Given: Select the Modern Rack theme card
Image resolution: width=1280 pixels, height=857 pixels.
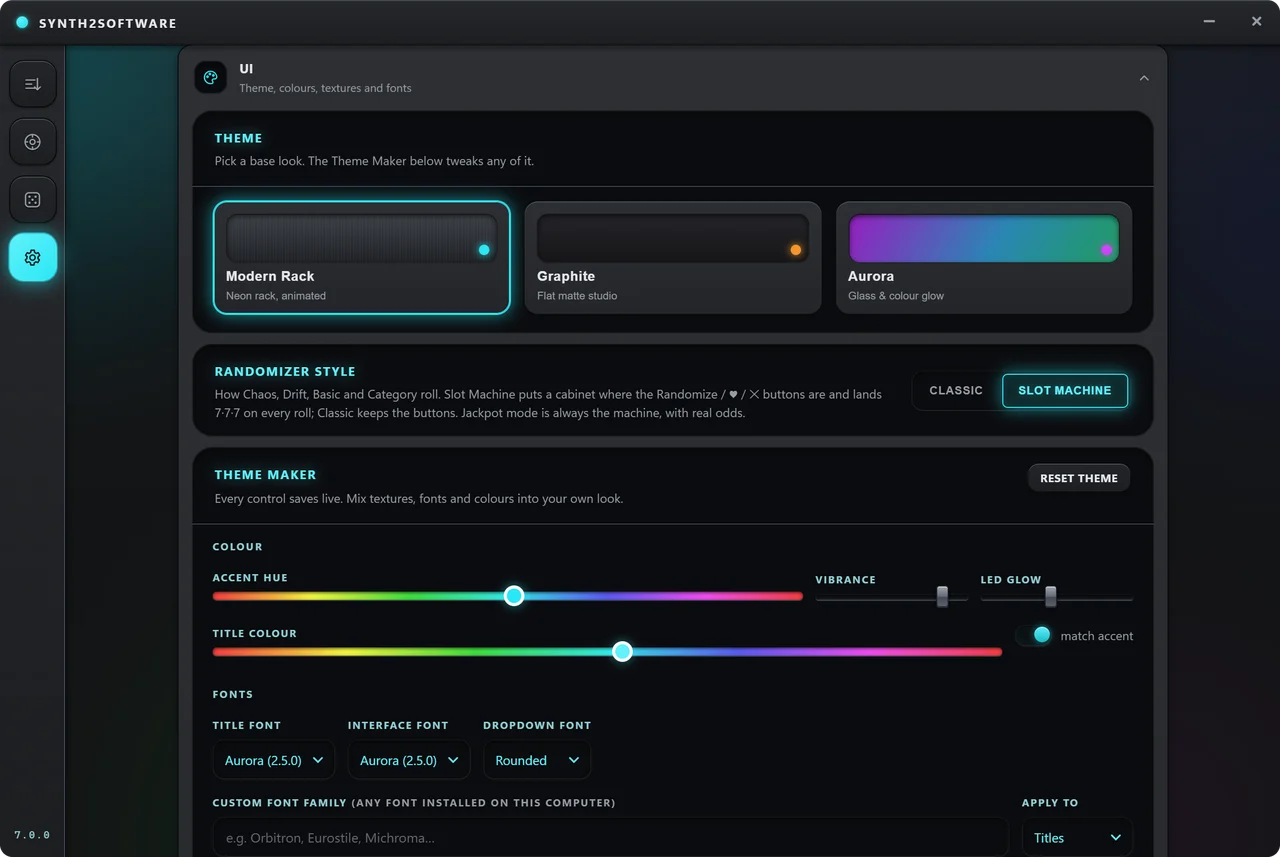Looking at the screenshot, I should [x=362, y=258].
